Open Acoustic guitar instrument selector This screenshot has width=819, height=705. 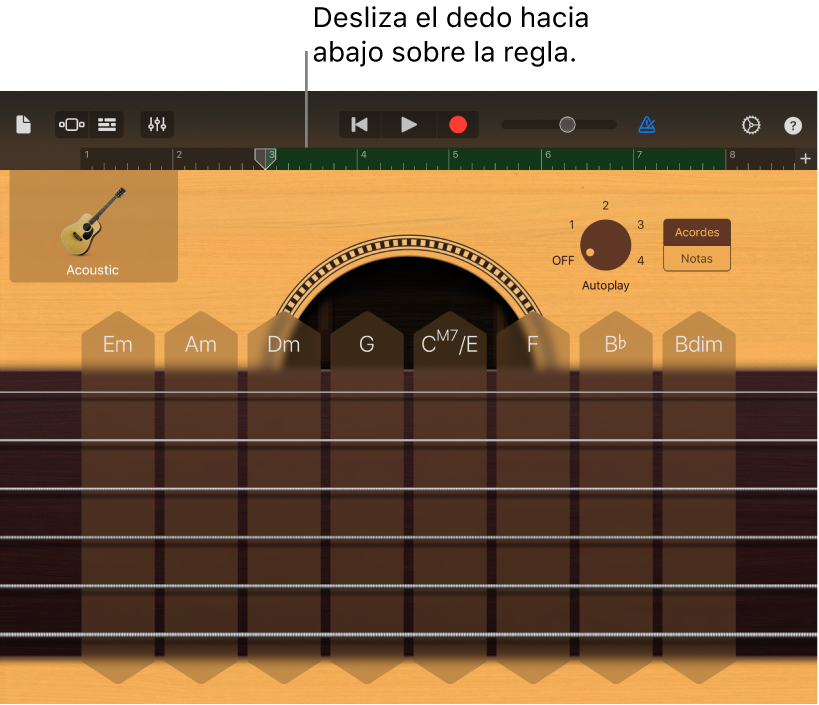pyautogui.click(x=93, y=227)
